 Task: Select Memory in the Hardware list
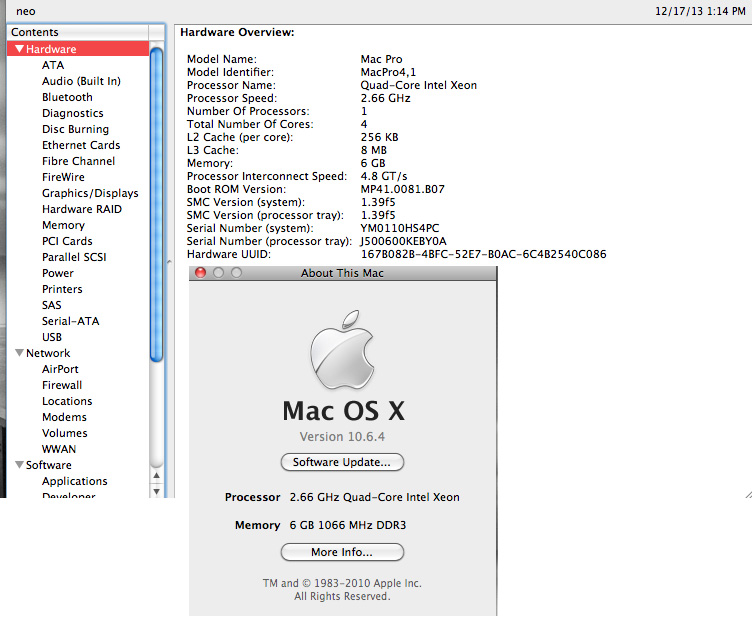(x=63, y=225)
